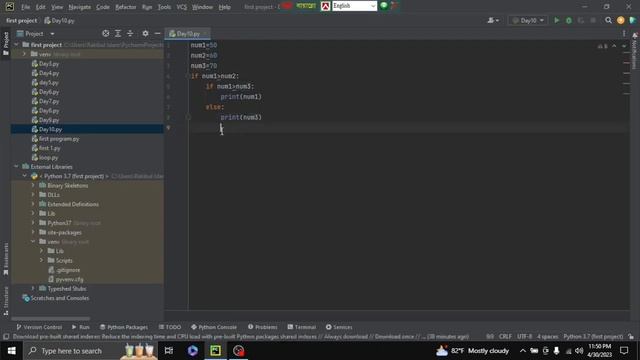Open the Notifications side panel icon
Screen dimensions: 640x360
tap(635, 51)
